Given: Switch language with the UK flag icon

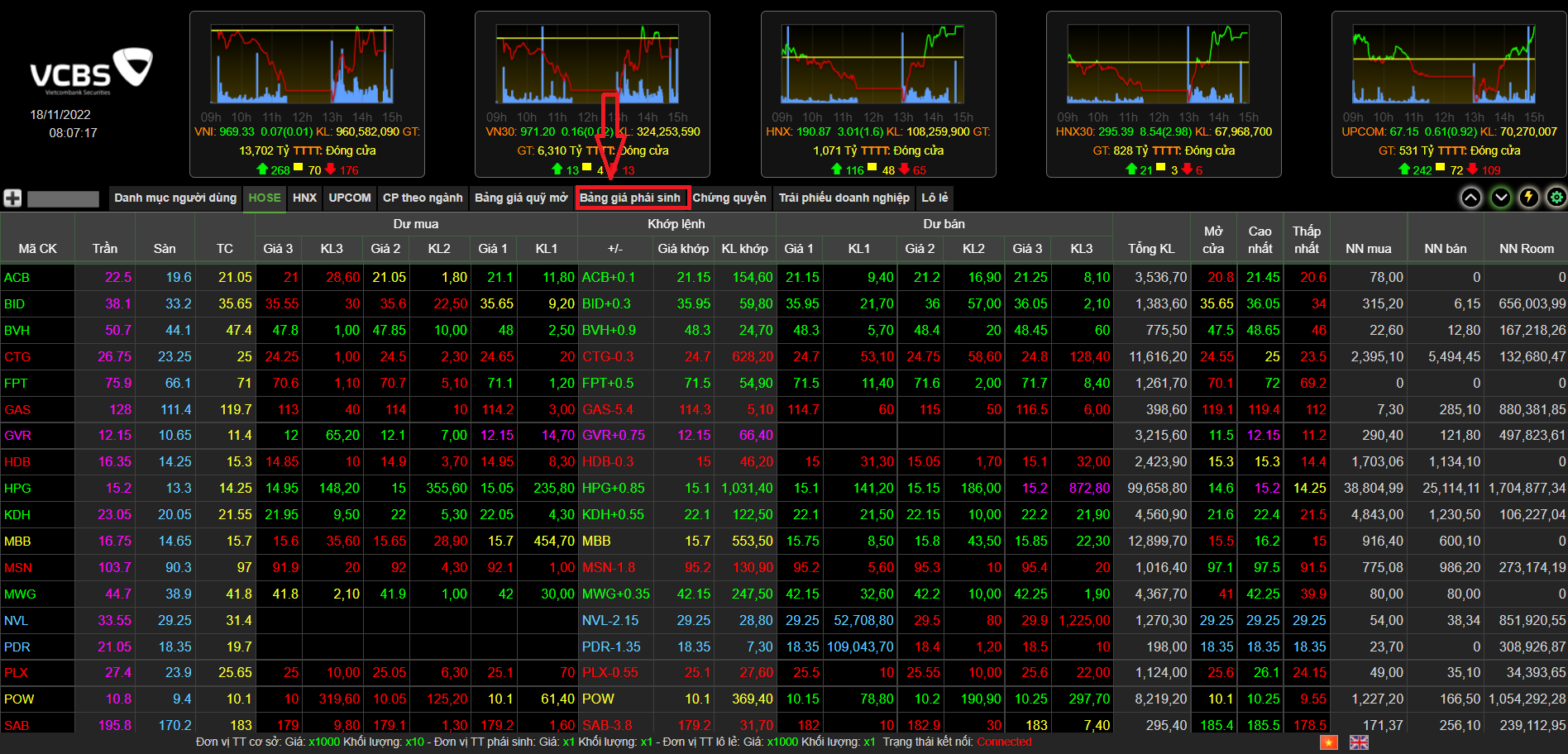Looking at the screenshot, I should 1359,742.
